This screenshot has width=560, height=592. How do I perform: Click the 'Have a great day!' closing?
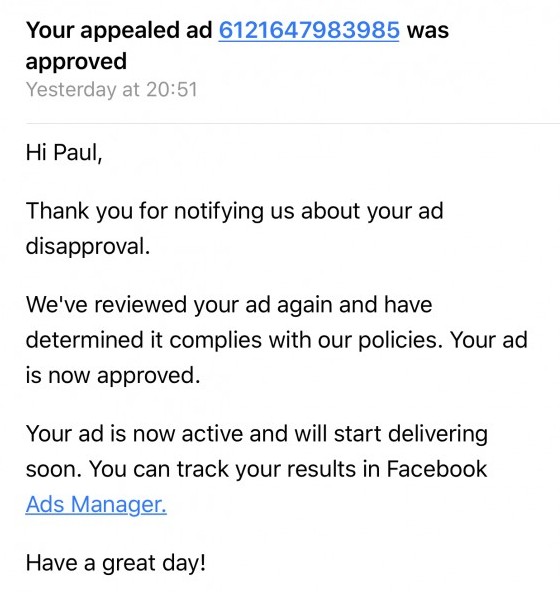pos(116,563)
